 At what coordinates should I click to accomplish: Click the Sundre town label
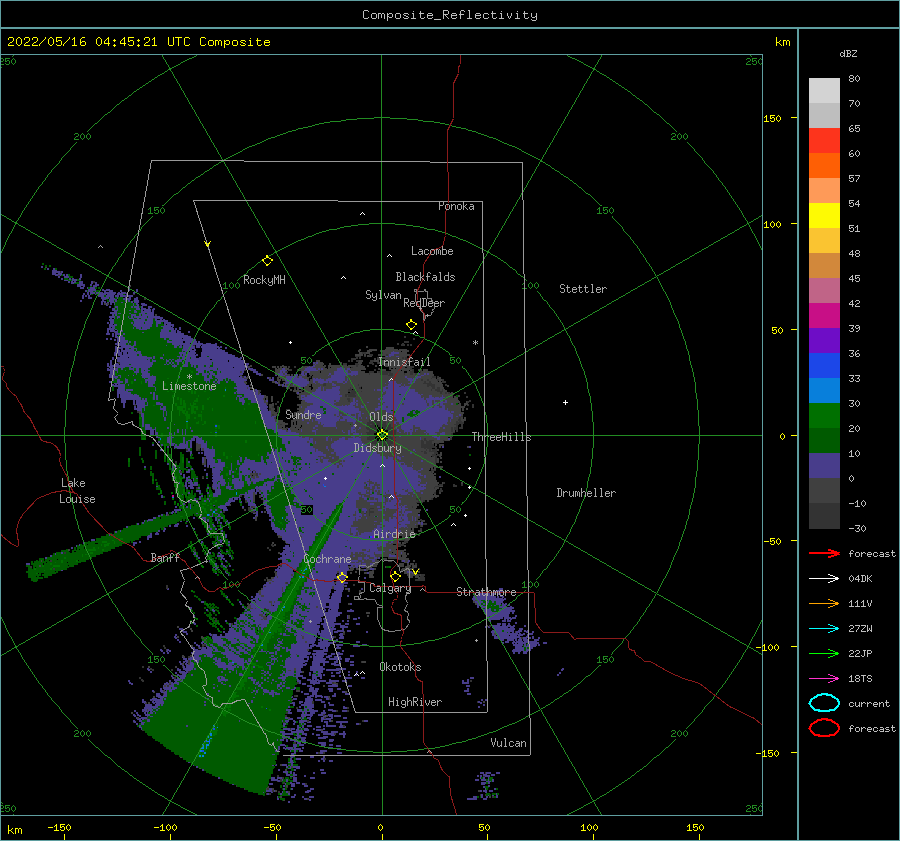(303, 414)
